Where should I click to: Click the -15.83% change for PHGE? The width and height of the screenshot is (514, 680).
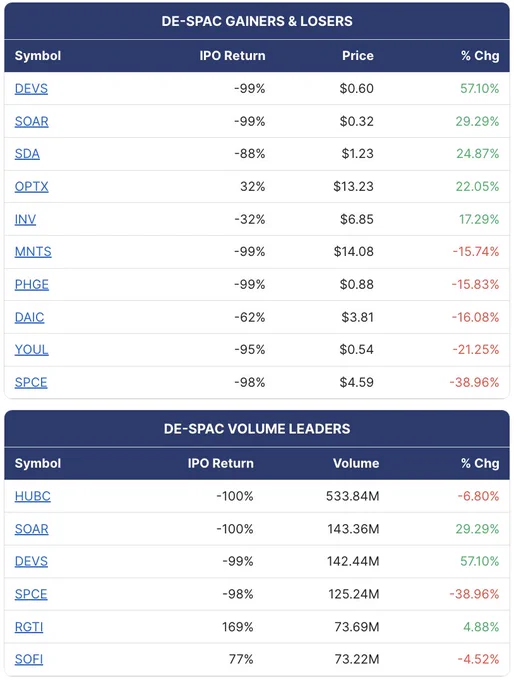point(475,284)
